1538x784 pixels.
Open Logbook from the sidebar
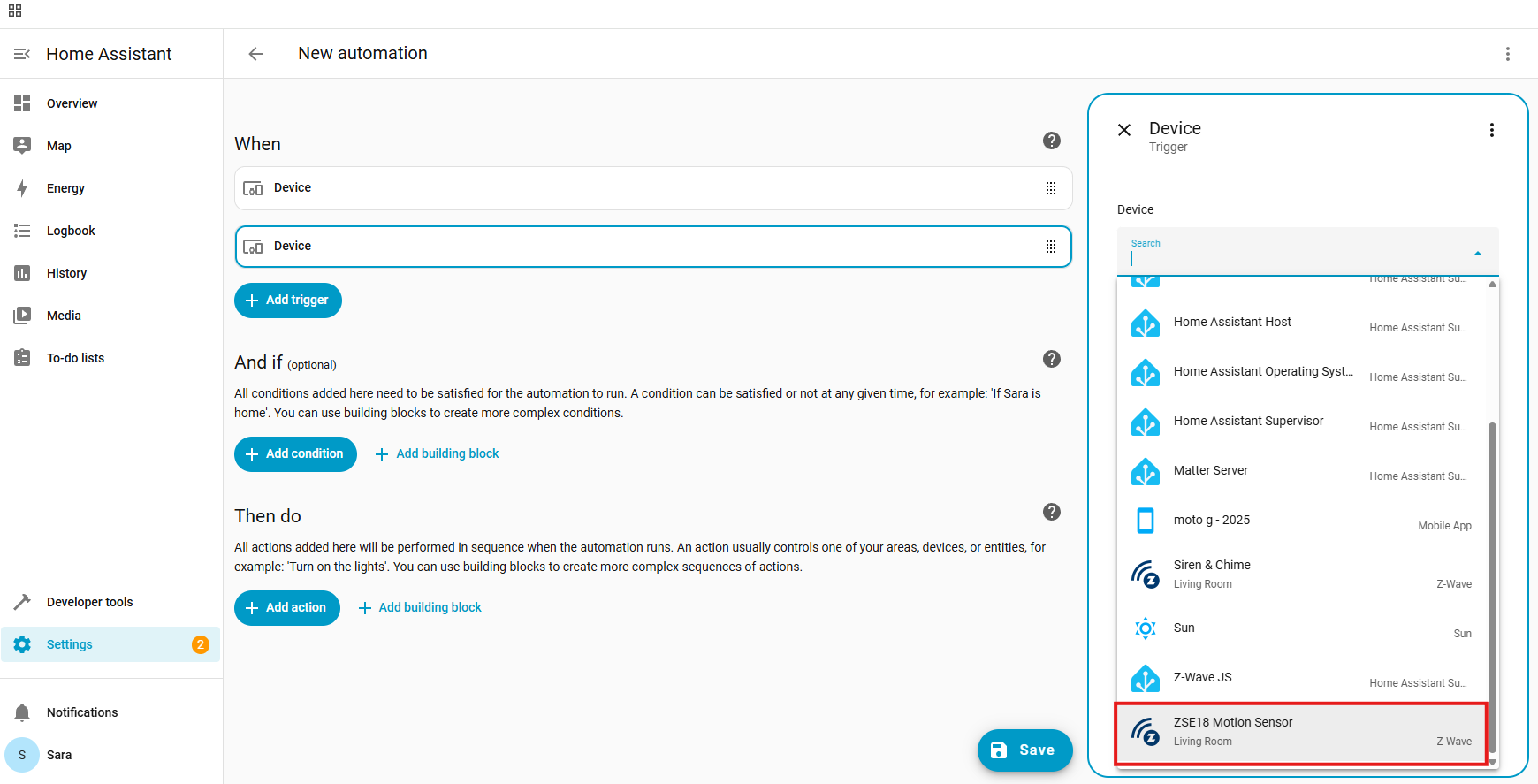(110, 231)
